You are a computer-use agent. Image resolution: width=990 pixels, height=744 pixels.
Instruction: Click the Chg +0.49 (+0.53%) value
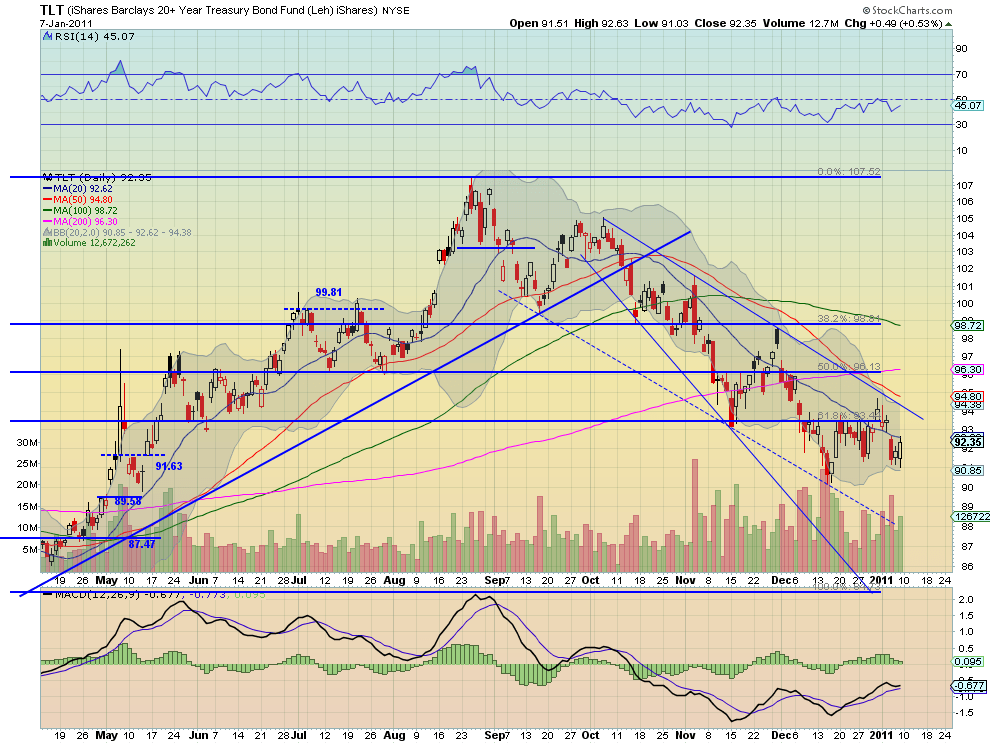click(893, 23)
